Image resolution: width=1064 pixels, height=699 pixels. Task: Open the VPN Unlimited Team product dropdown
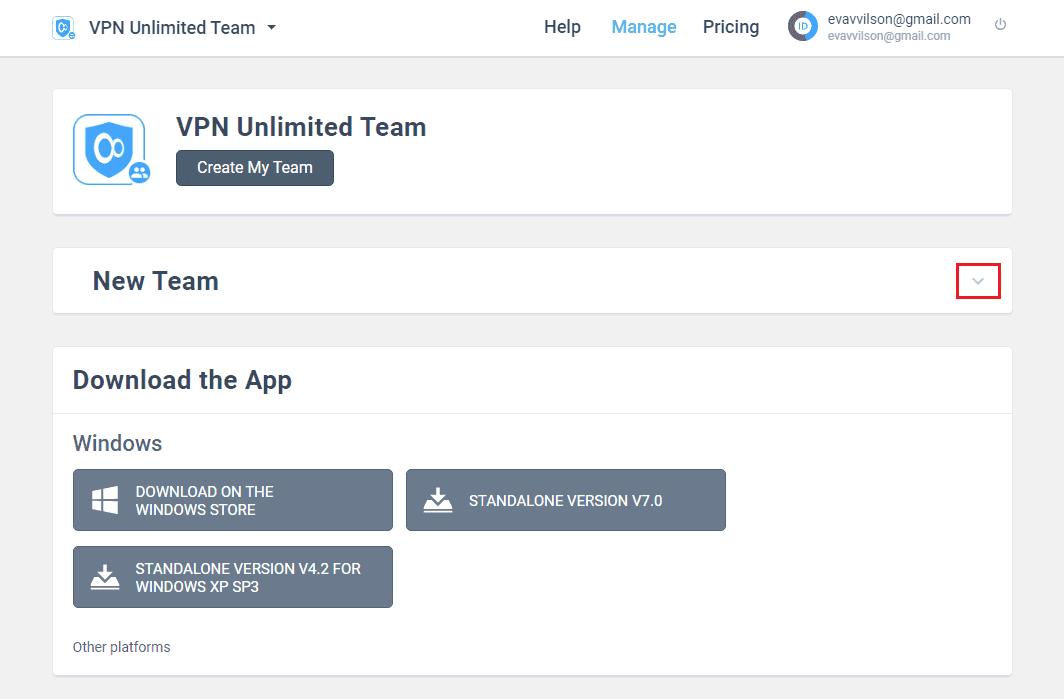pyautogui.click(x=171, y=28)
